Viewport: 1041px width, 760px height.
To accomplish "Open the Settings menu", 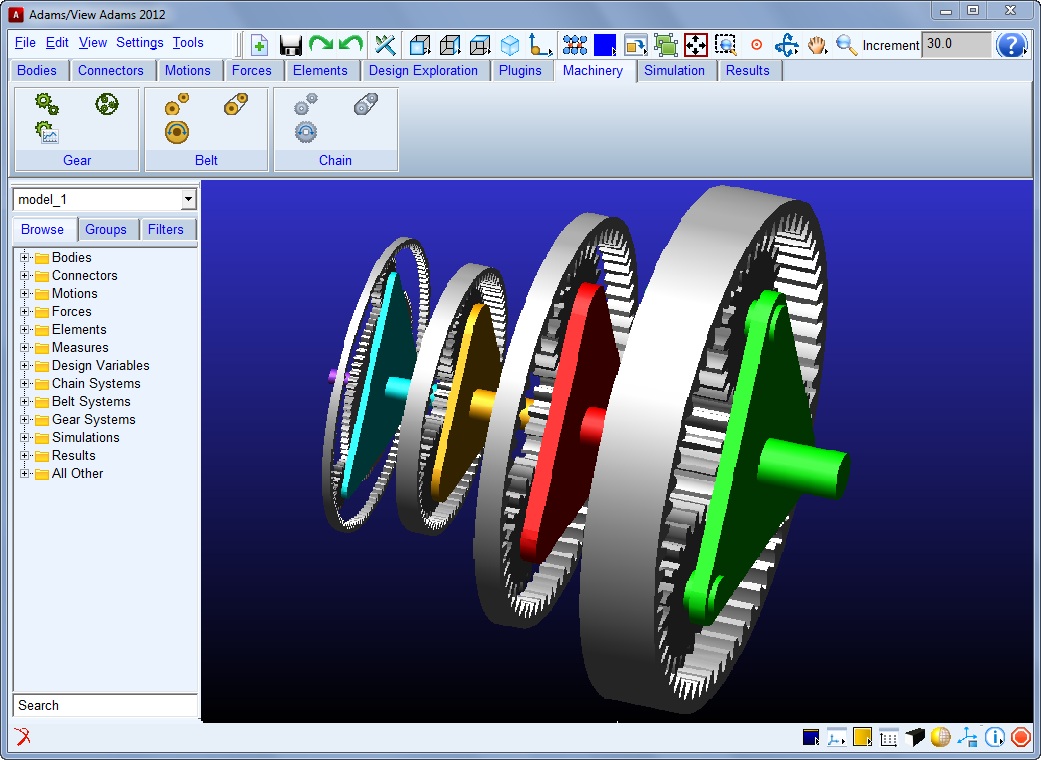I will [x=139, y=43].
